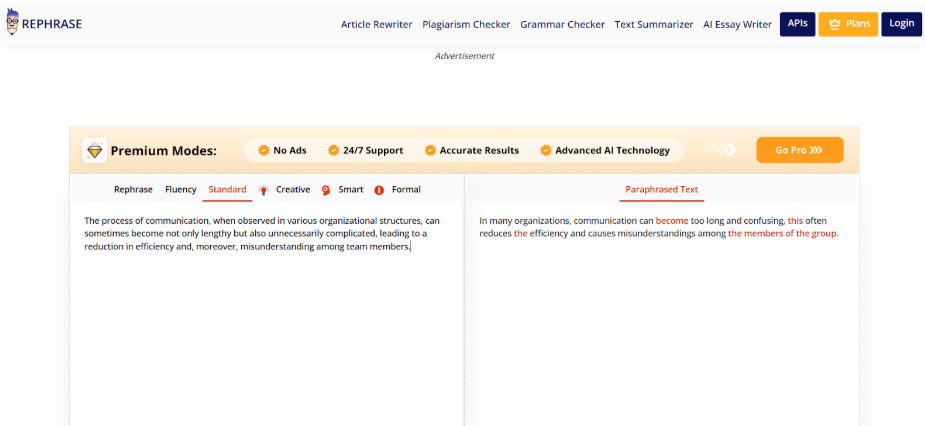Select the Rephrase mode tab
Viewport: 925px width, 426px height.
click(133, 189)
